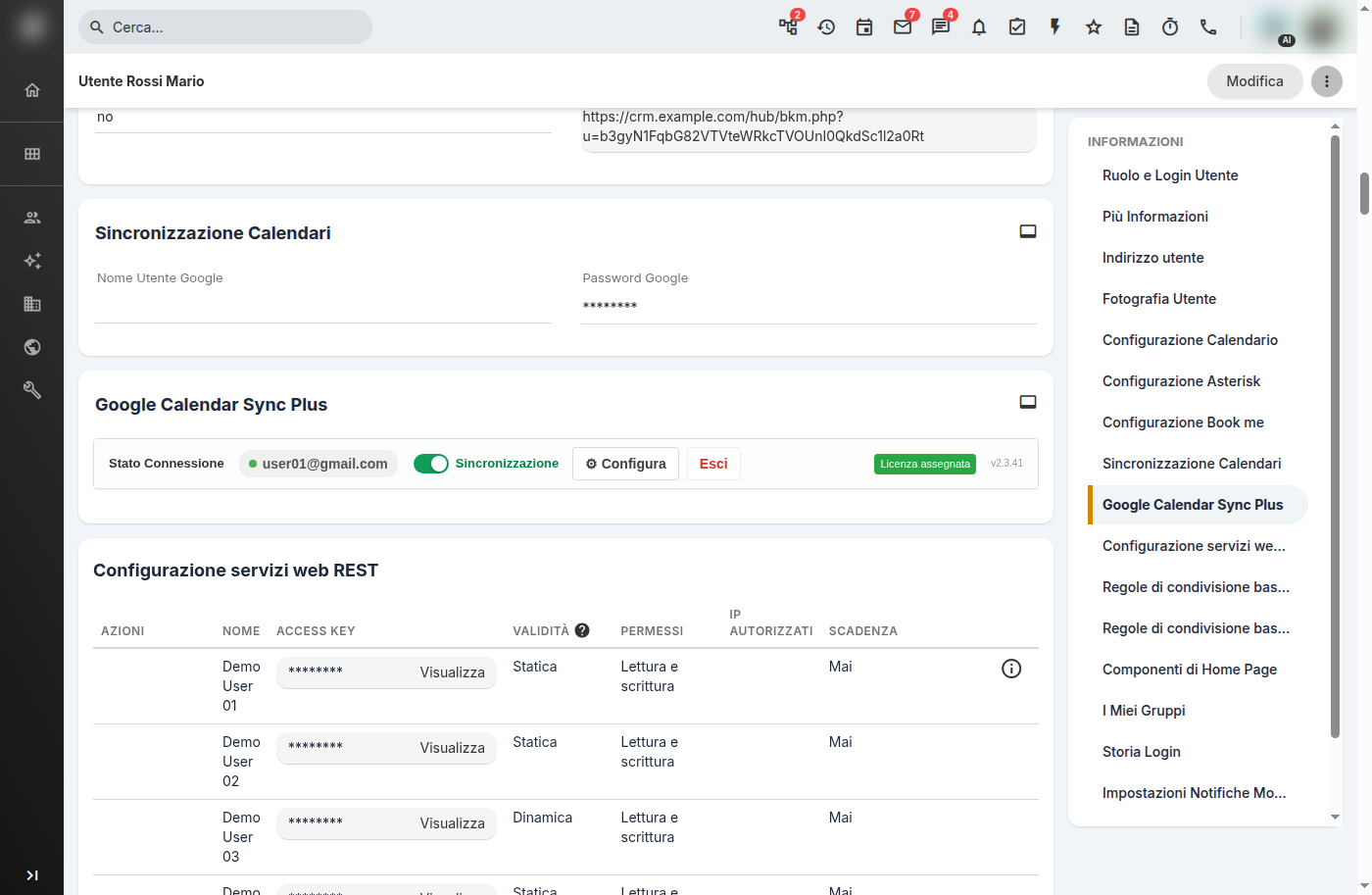
Task: Open the grid modules icon in sidebar
Action: click(x=32, y=154)
